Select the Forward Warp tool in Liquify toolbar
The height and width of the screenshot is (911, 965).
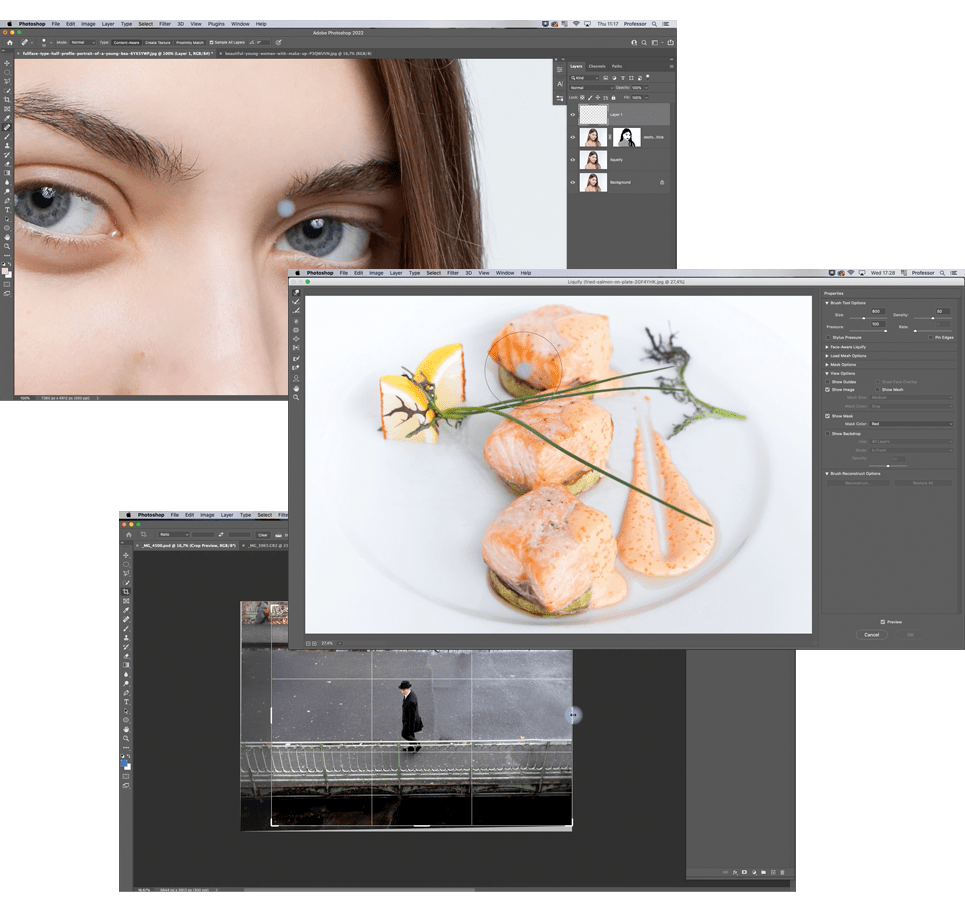pos(296,292)
